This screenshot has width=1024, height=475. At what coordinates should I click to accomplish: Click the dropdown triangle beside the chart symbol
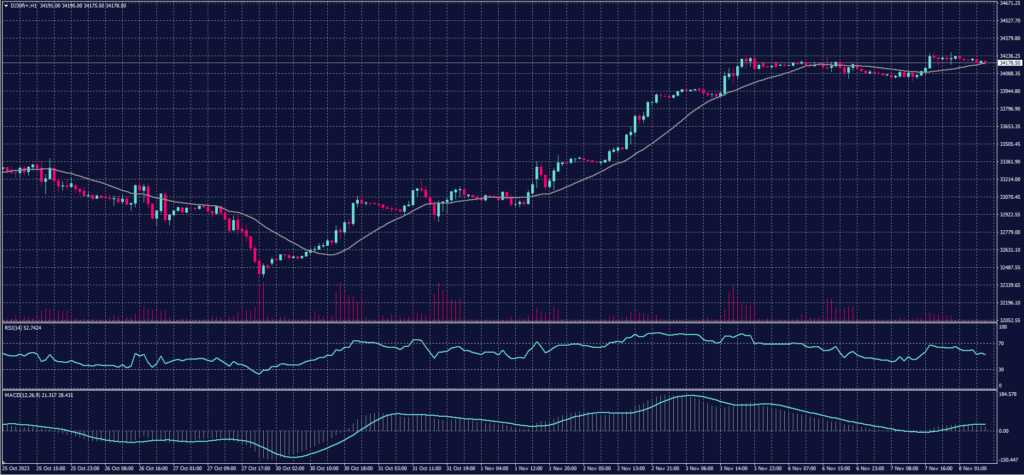coord(4,5)
